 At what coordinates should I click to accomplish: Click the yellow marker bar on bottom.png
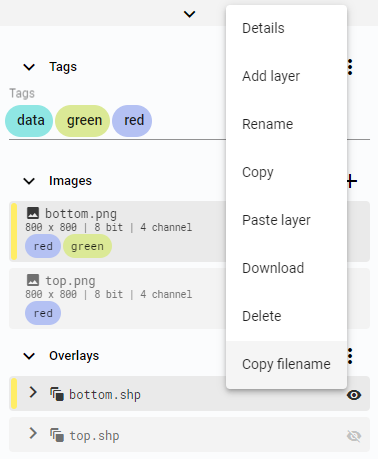click(x=14, y=231)
